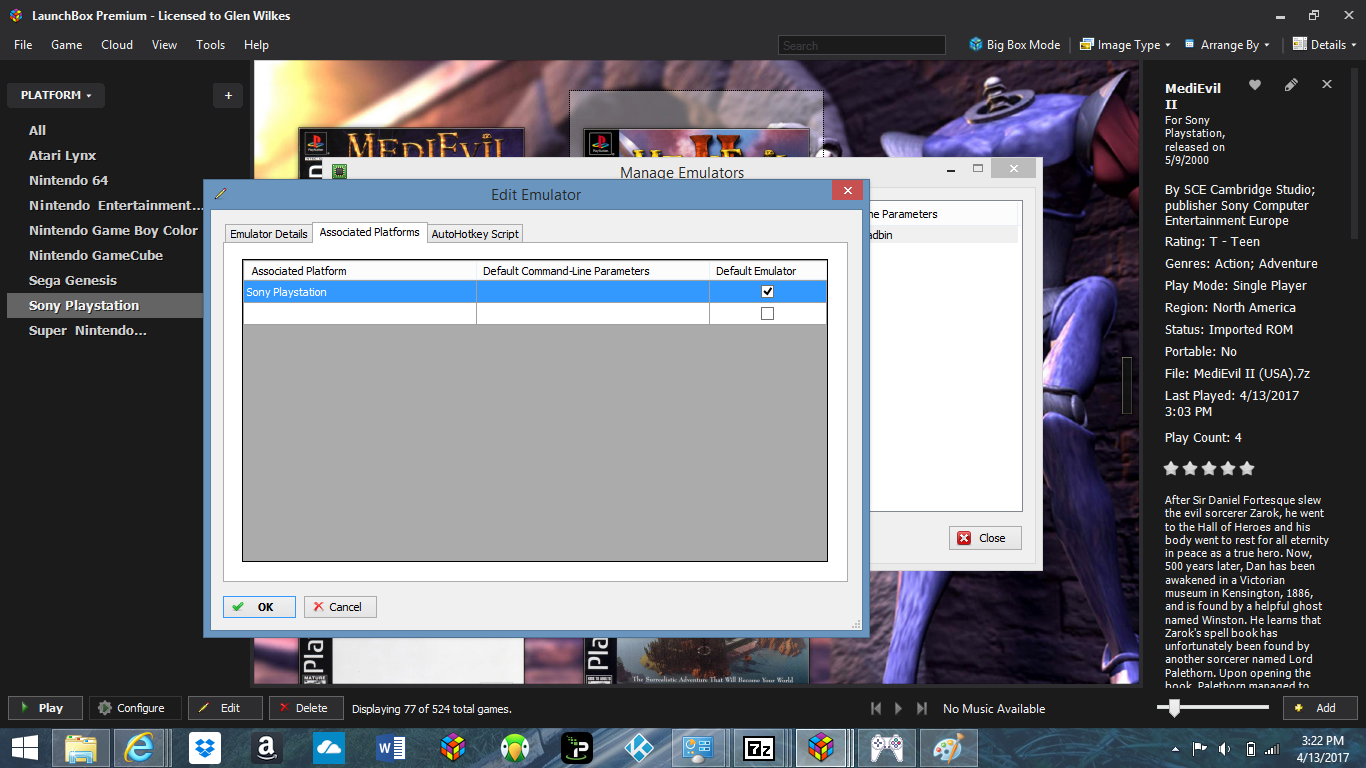
Task: Open the Game menu
Action: [x=67, y=45]
